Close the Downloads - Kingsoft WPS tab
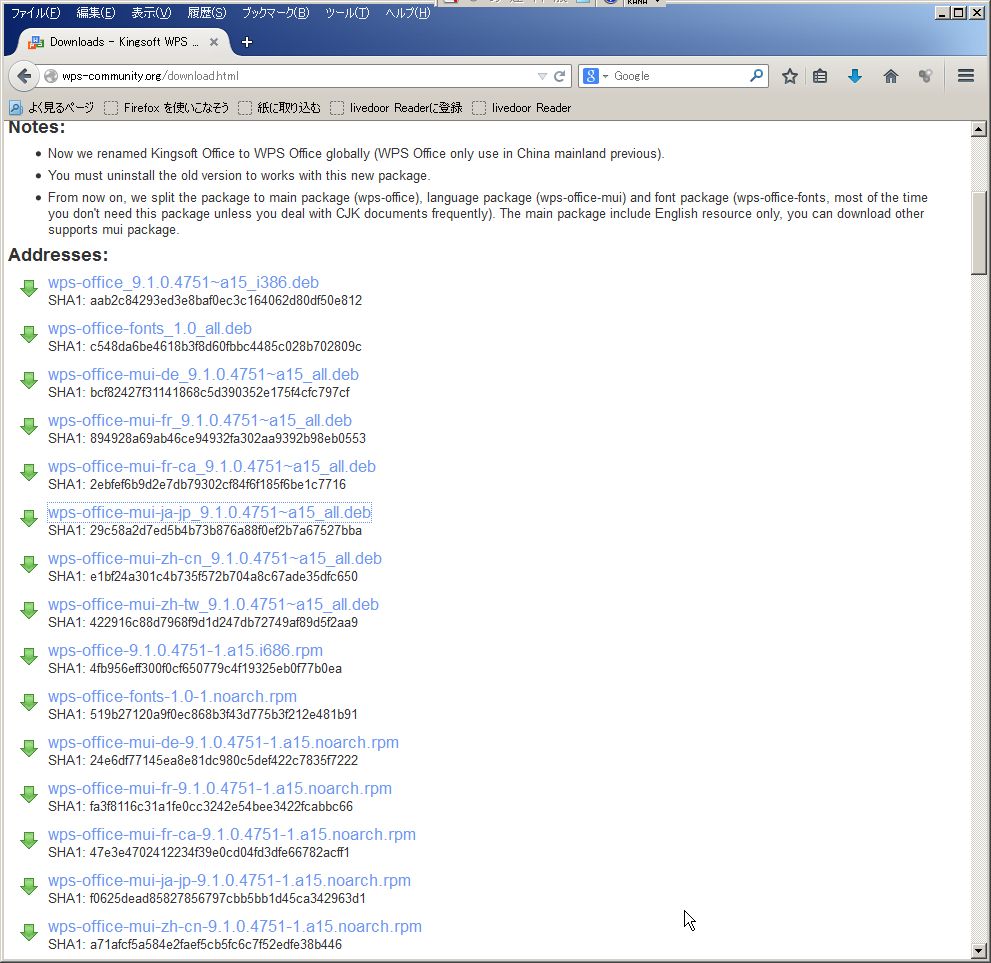Viewport: 991px width, 963px height. 214,42
